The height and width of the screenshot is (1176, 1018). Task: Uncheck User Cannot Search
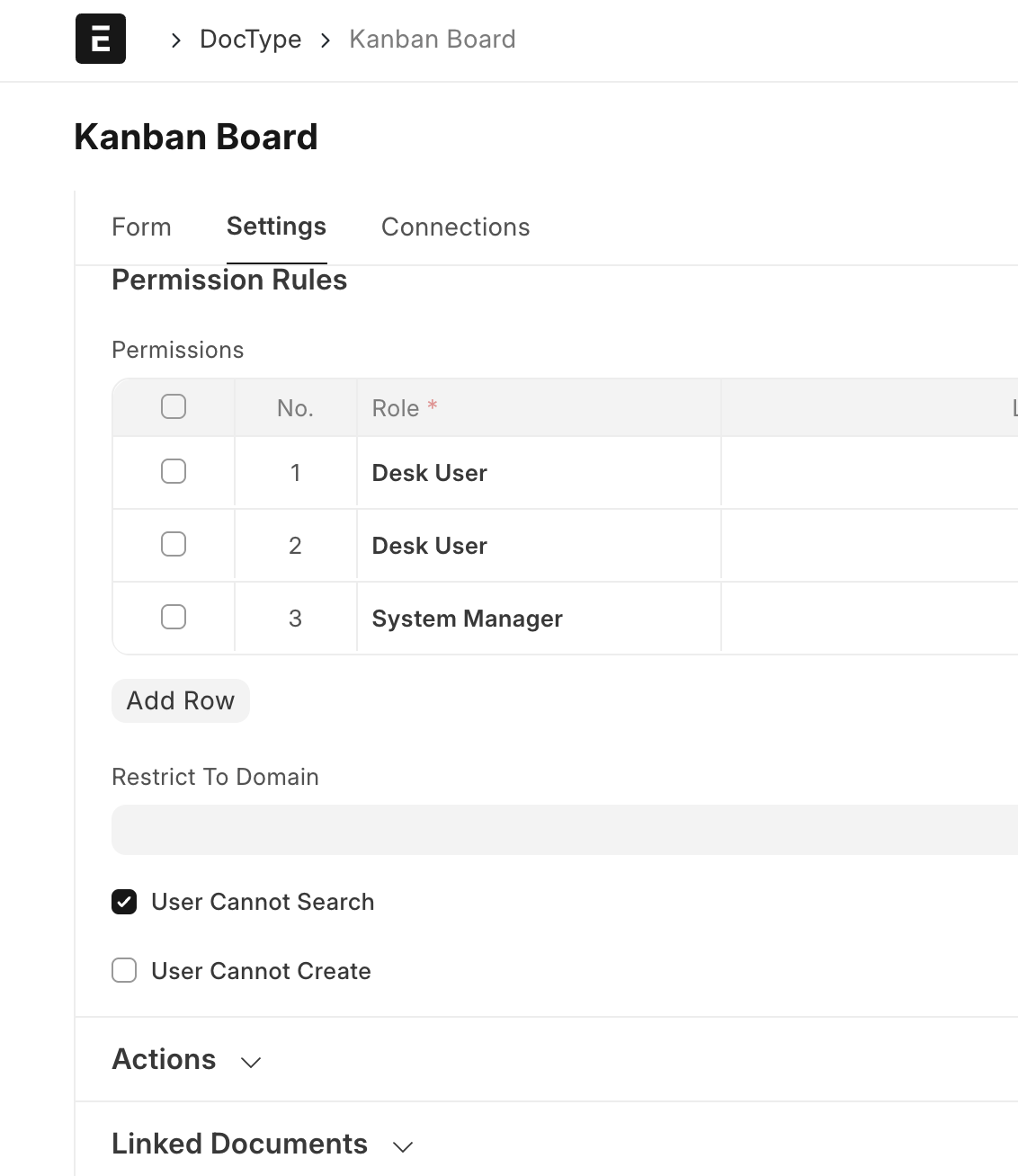point(124,902)
